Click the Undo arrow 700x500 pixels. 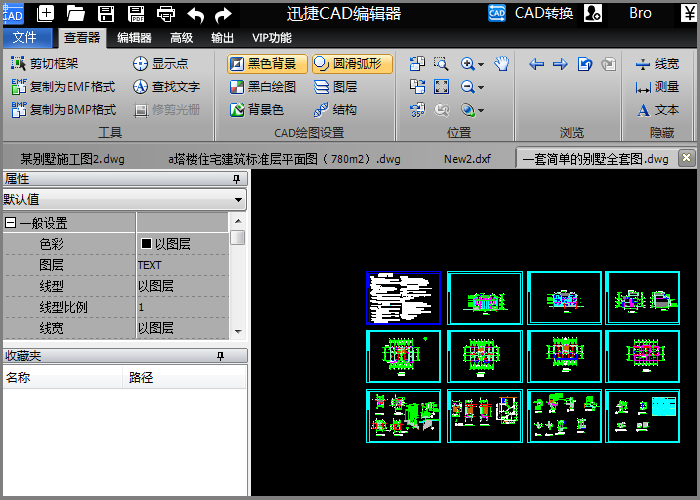click(x=196, y=15)
